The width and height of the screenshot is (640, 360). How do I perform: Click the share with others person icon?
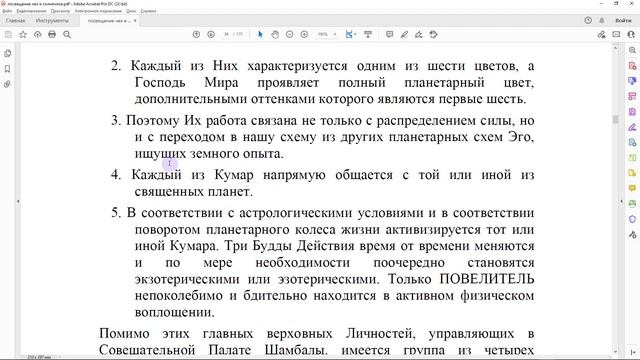(631, 35)
